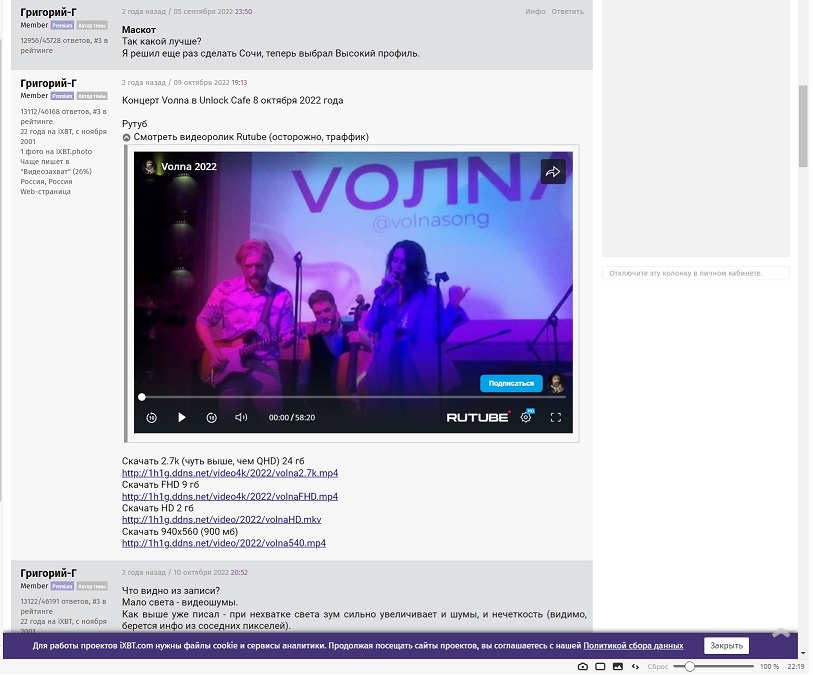
Task: Click the video time display 00:00 / 58:20
Action: point(292,417)
